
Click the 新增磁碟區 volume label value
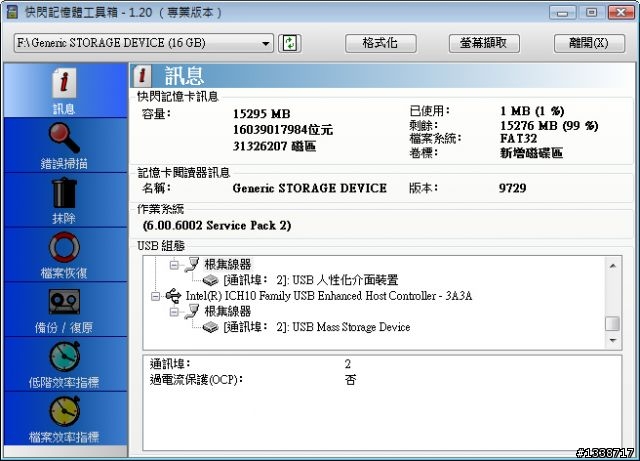click(531, 153)
